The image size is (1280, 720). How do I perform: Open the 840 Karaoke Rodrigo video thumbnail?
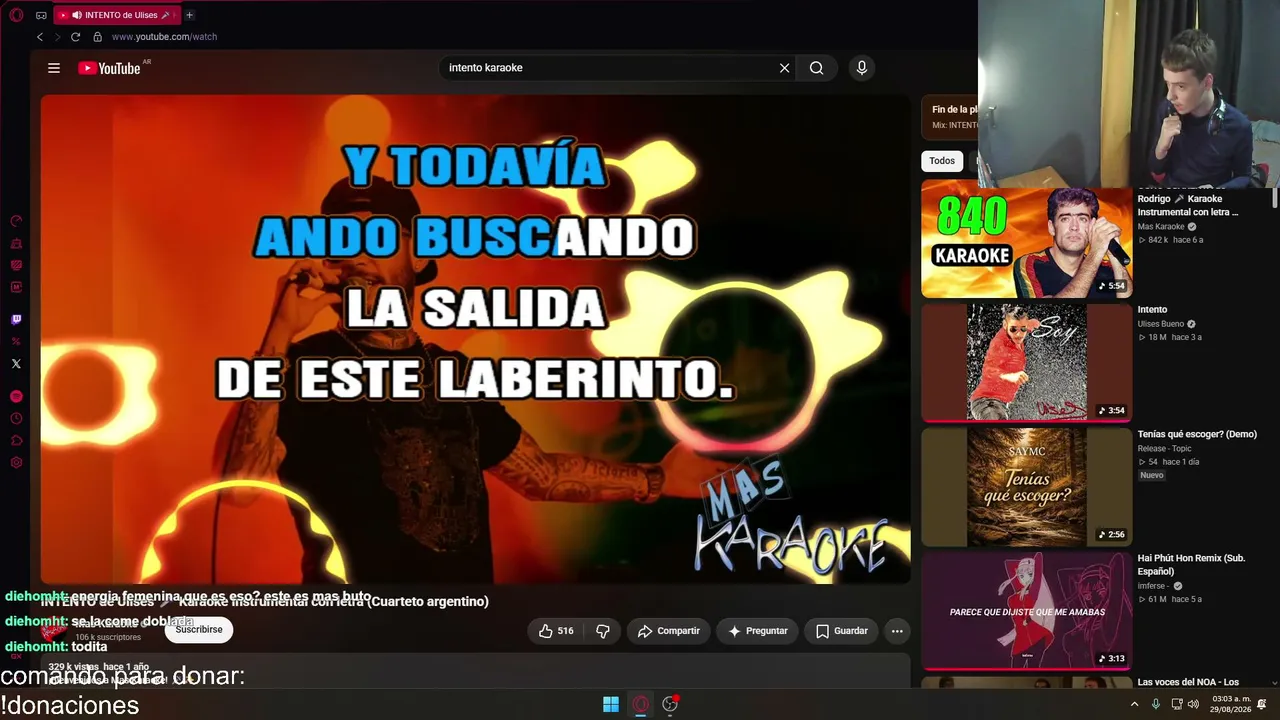coord(1026,240)
